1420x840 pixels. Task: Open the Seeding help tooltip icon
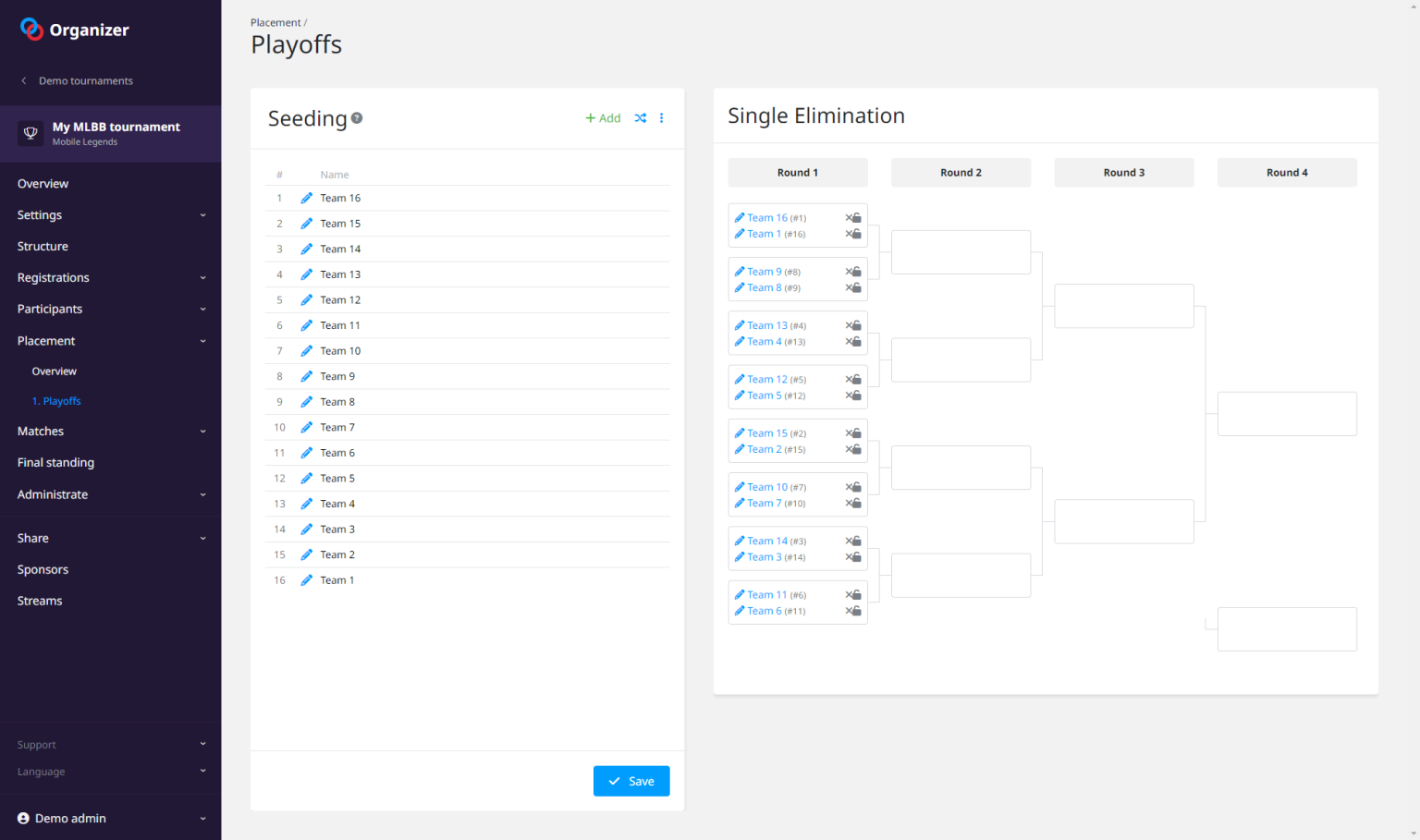[357, 118]
